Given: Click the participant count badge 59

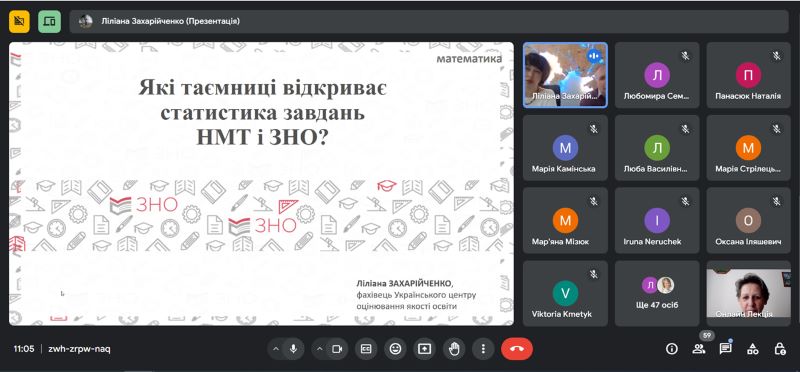Looking at the screenshot, I should [x=706, y=336].
